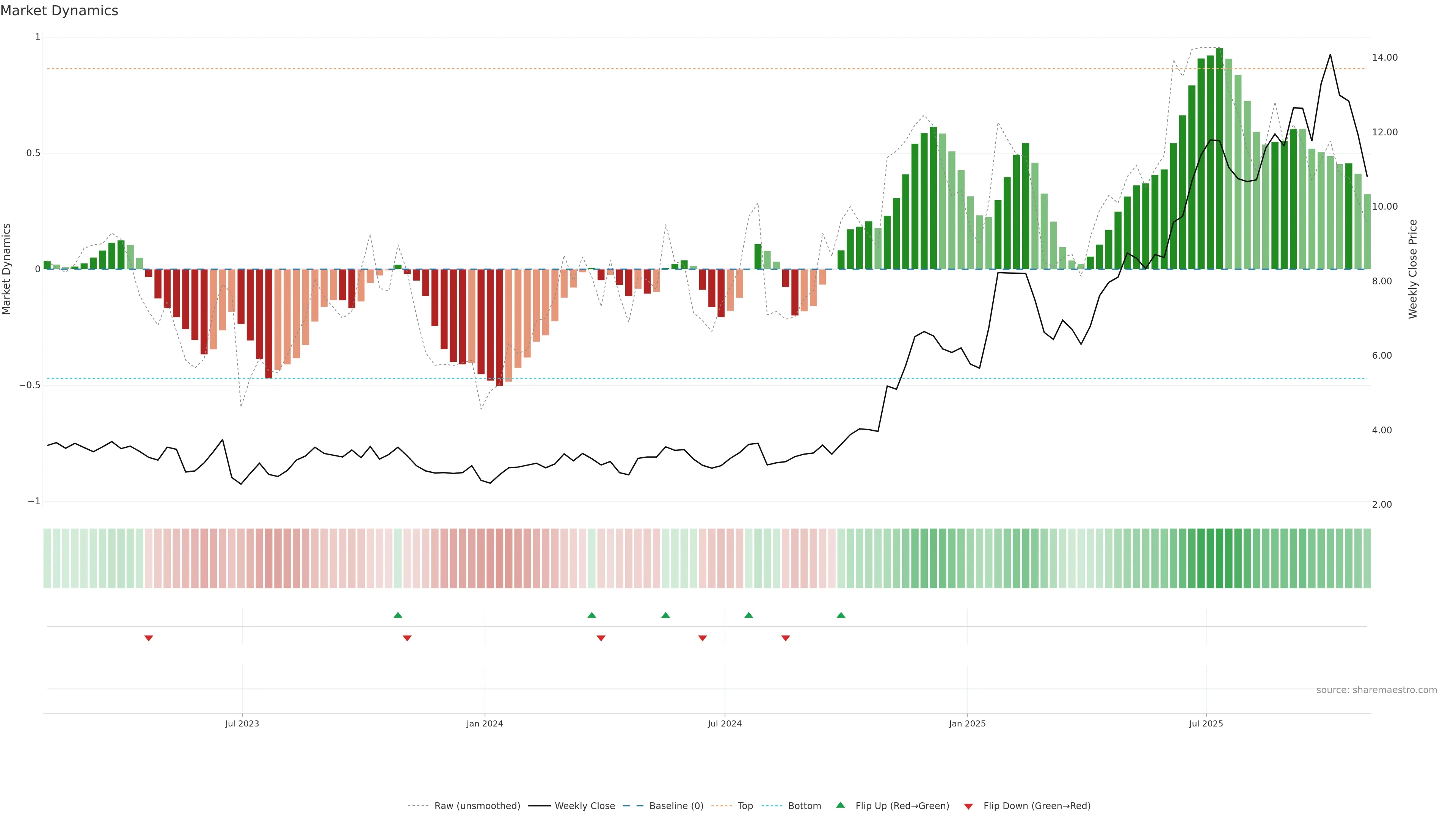Click the Market Dynamics chart title

tap(60, 11)
